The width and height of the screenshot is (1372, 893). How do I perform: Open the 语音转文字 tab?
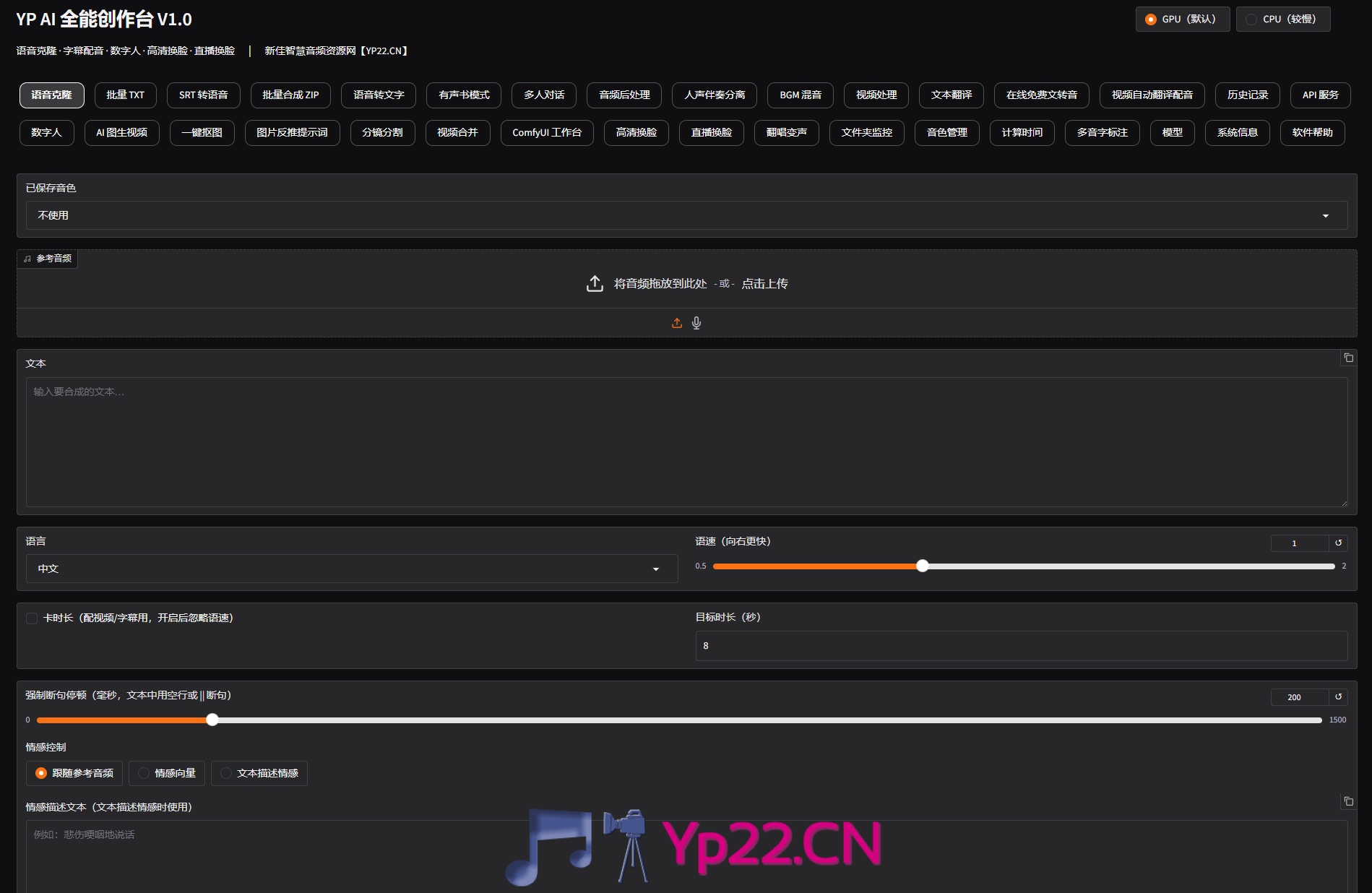(x=379, y=95)
